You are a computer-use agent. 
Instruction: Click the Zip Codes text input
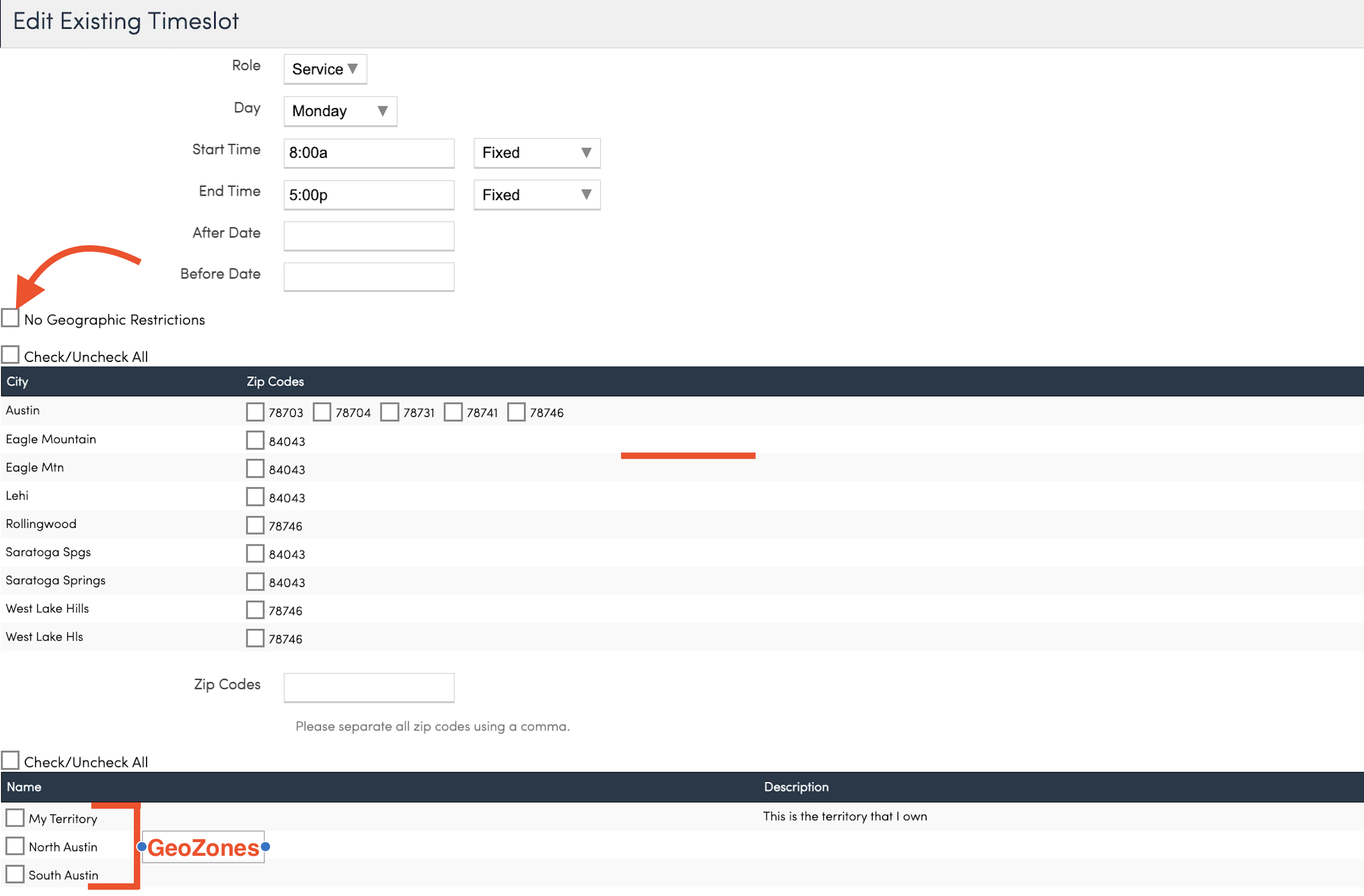pyautogui.click(x=368, y=687)
